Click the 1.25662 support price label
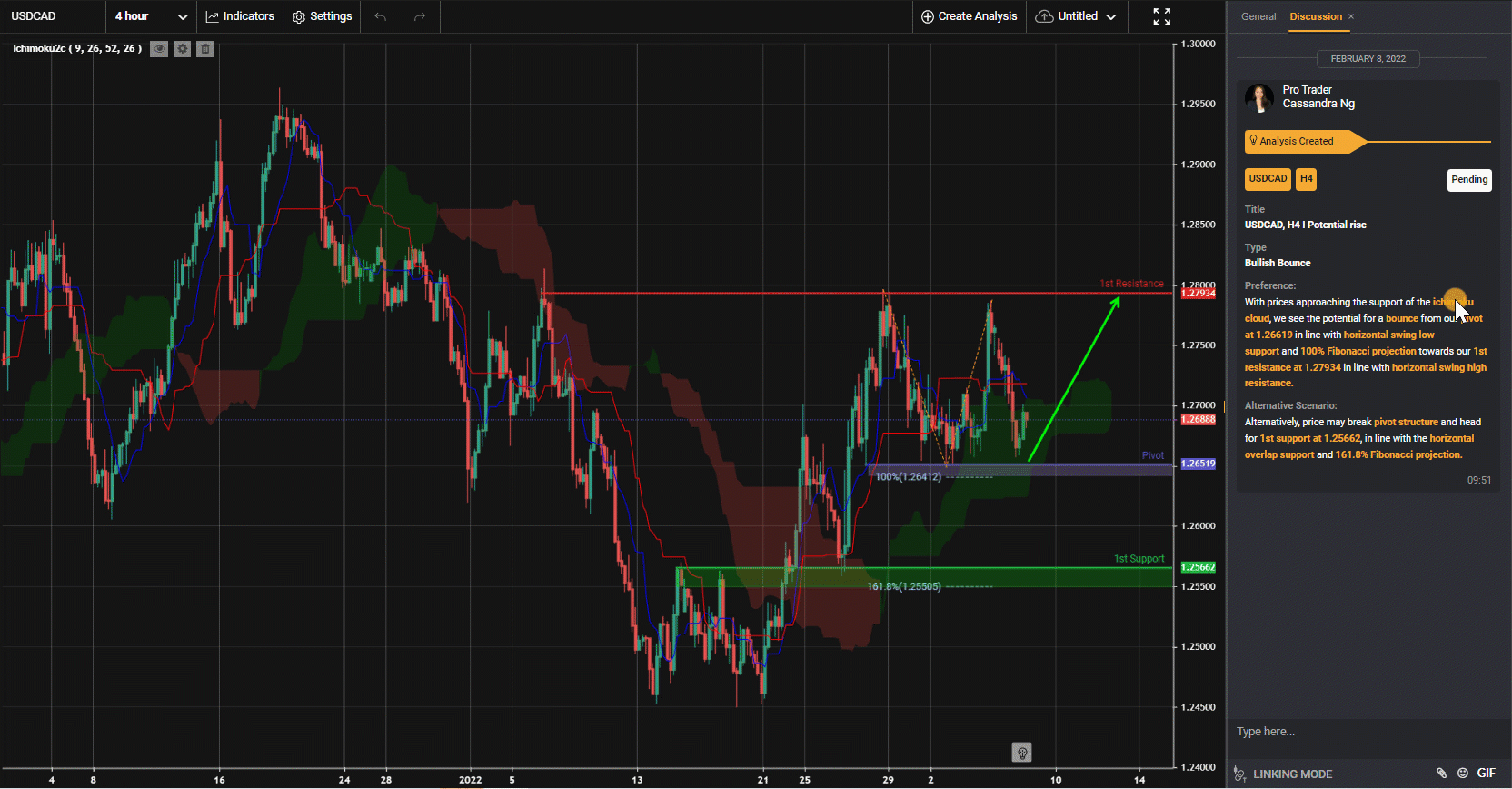 1199,567
